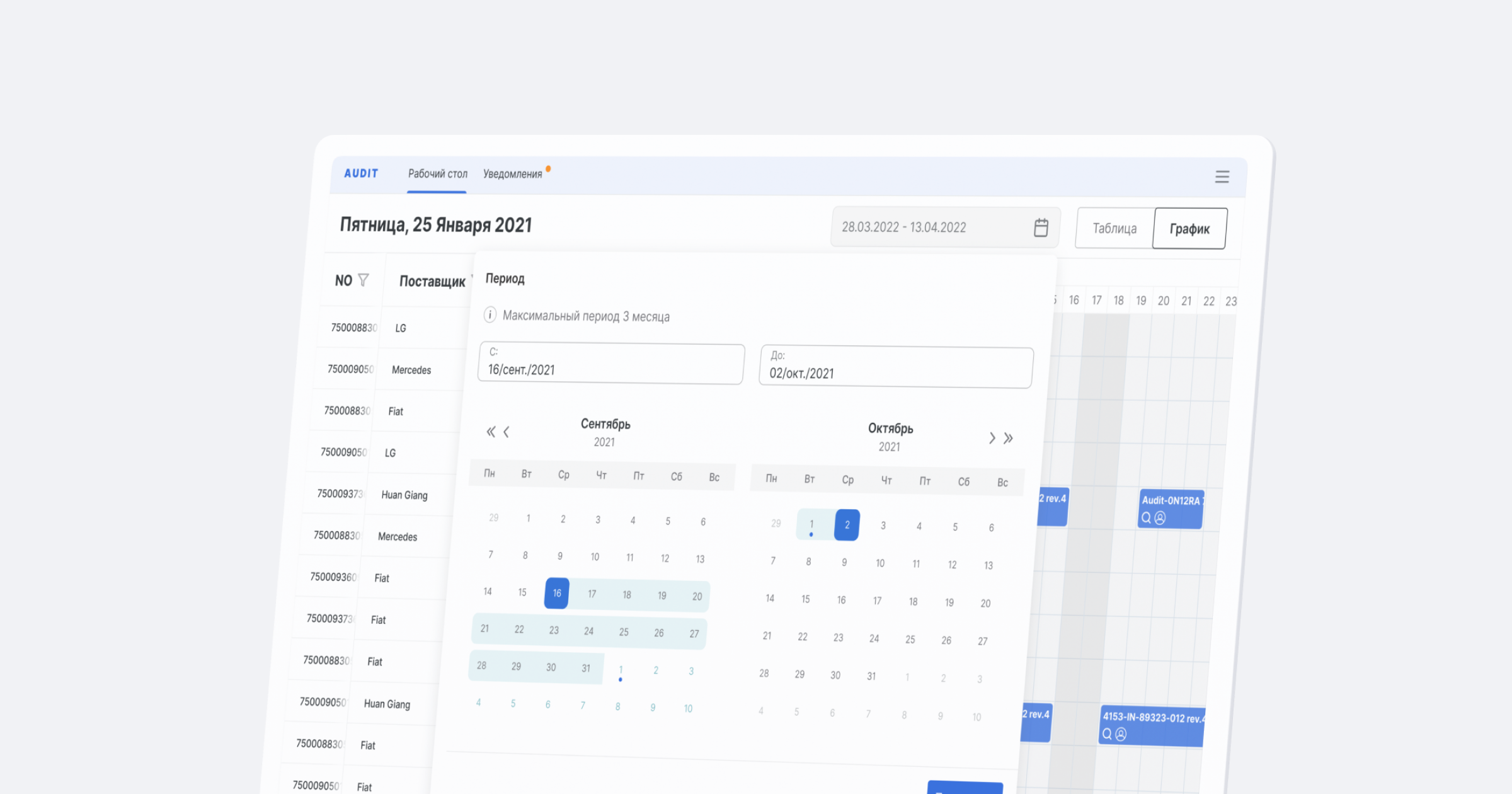This screenshot has height=794, width=1512.
Task: Open the hamburger menu icon
Action: tap(1222, 177)
